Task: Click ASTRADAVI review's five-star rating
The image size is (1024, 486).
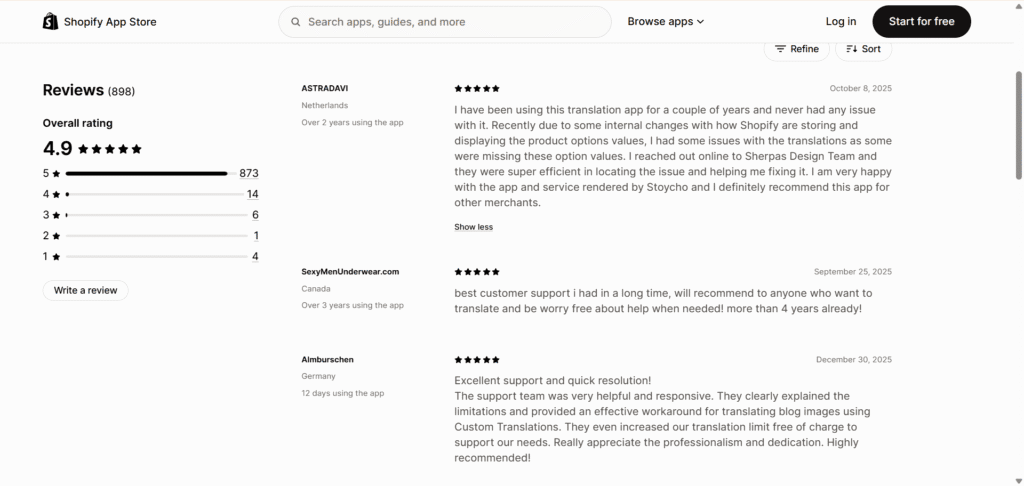Action: pos(477,88)
